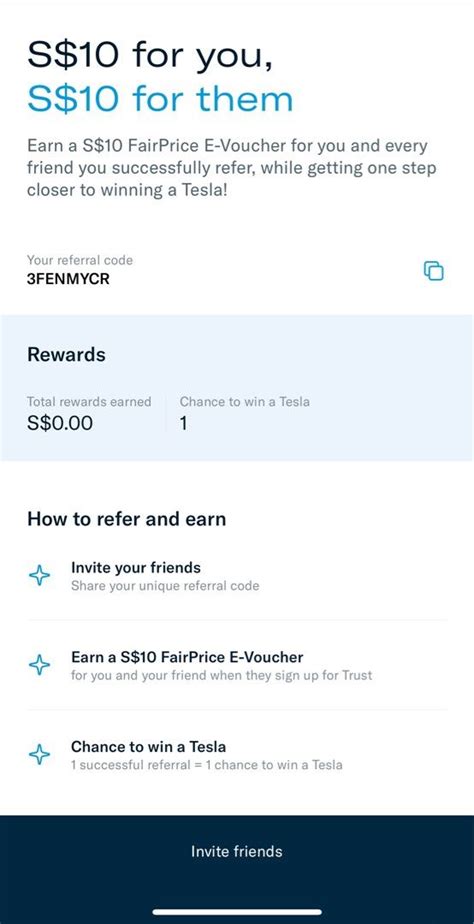Screen dimensions: 474x924
Task: Copy the referral code with the copy icon
Action: tap(433, 270)
